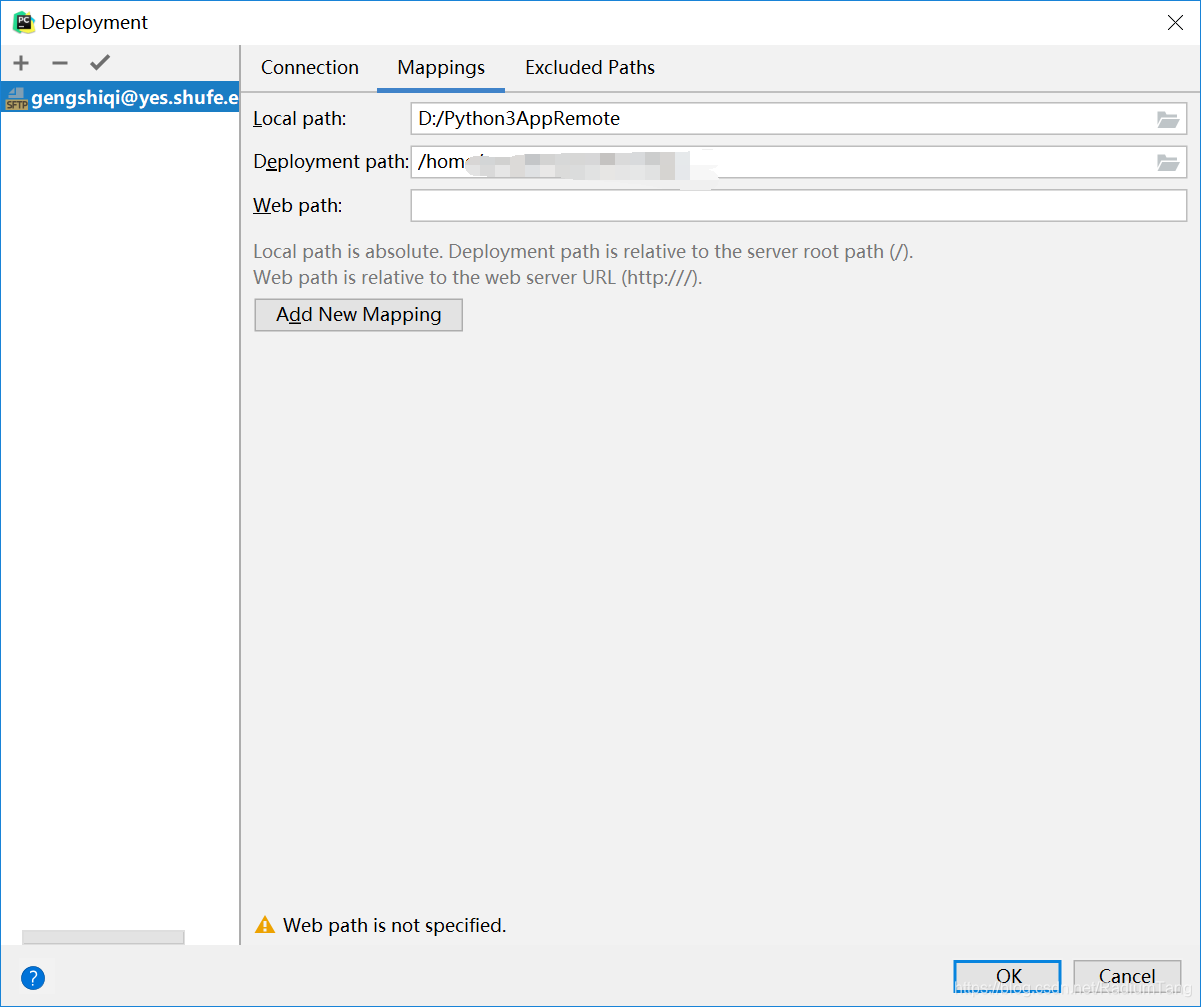The width and height of the screenshot is (1201, 1007).
Task: Set server as default with checkmark icon
Action: [x=99, y=63]
